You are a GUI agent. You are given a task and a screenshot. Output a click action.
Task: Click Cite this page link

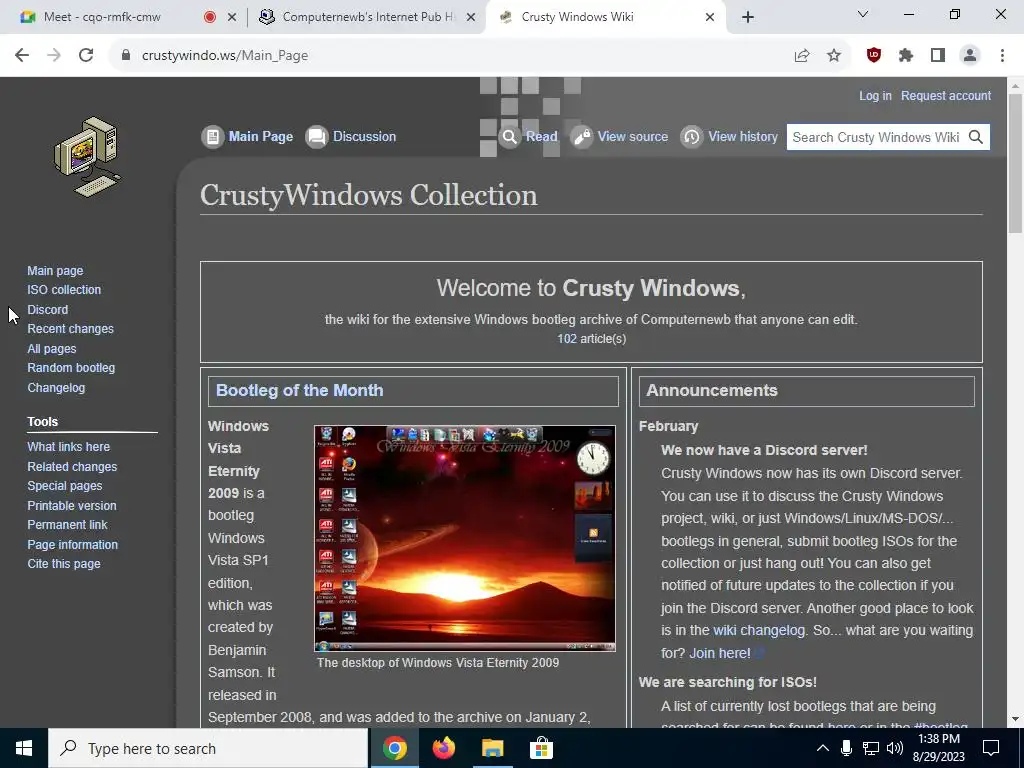tap(64, 564)
